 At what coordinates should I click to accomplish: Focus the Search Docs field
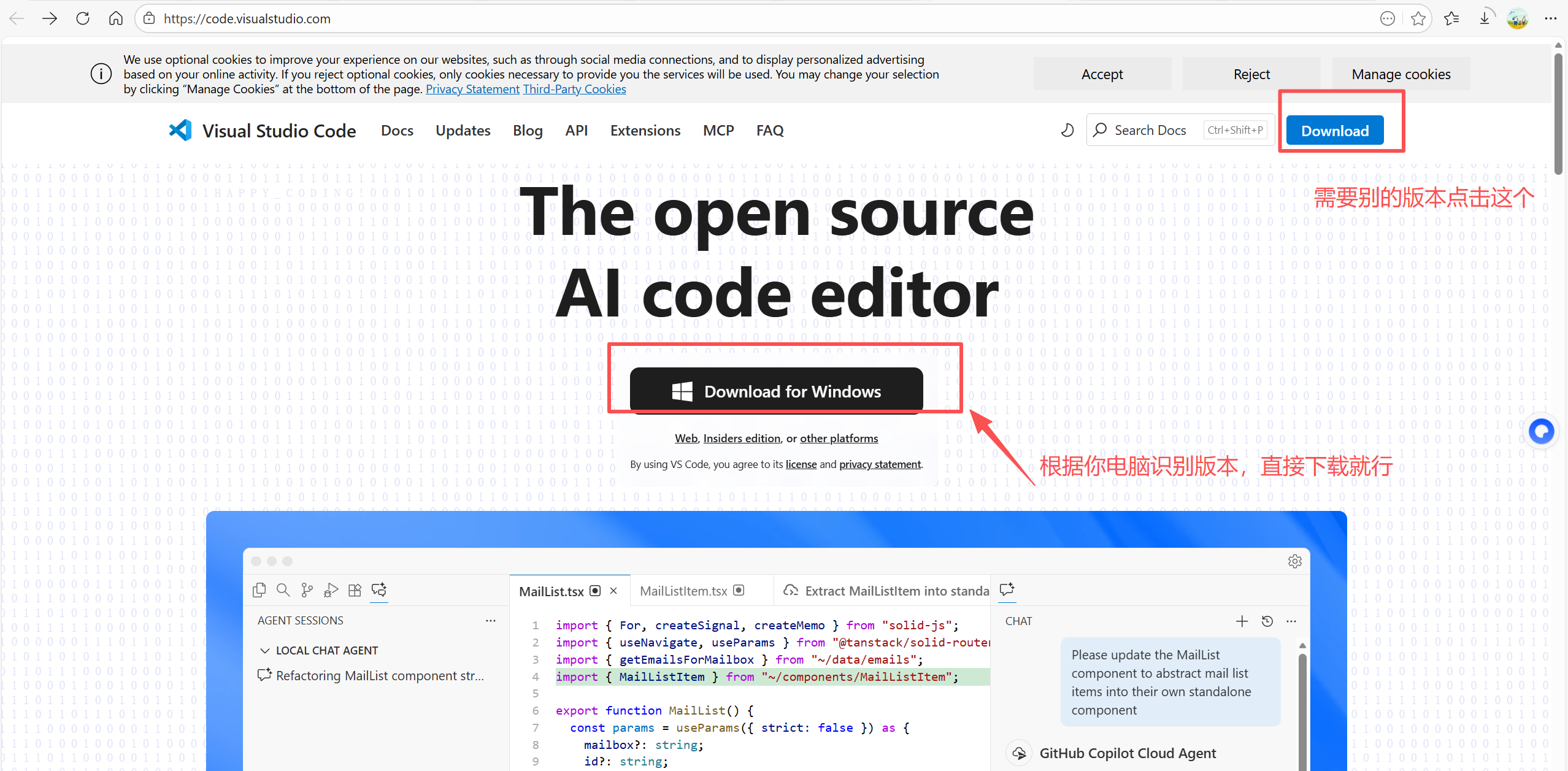pos(1180,130)
